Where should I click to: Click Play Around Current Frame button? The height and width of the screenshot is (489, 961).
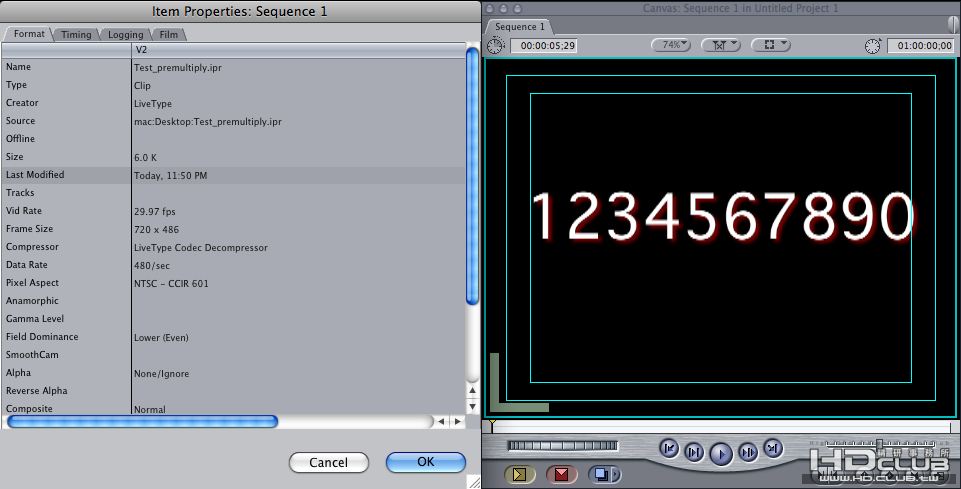pos(748,453)
